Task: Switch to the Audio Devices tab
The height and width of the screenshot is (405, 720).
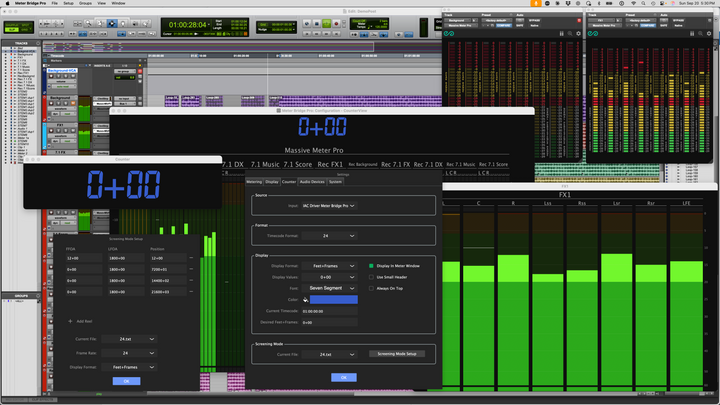Action: pyautogui.click(x=312, y=182)
